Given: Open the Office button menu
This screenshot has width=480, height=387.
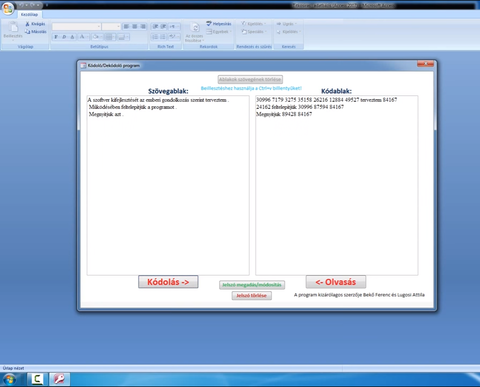Looking at the screenshot, I should point(8,8).
